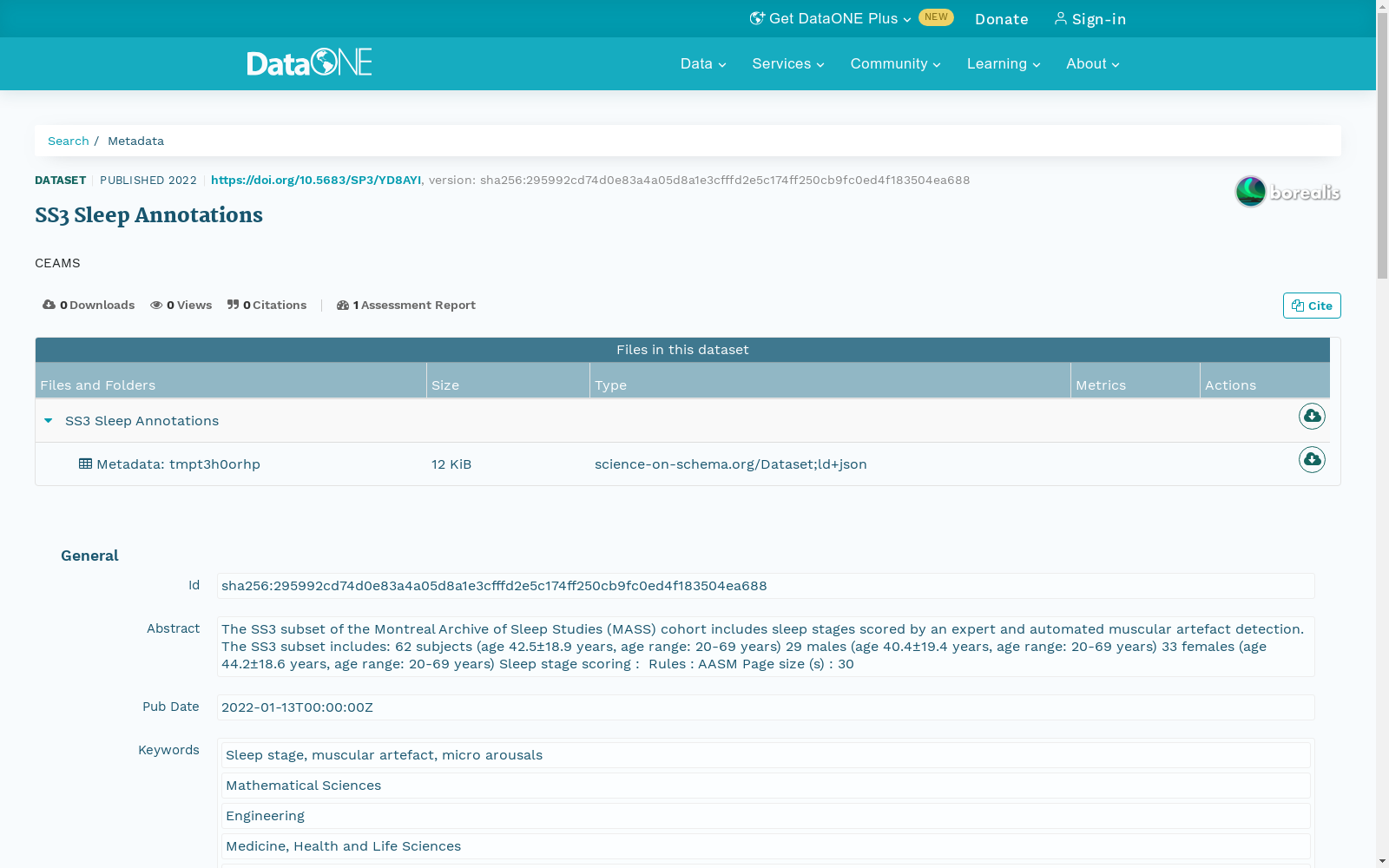
Task: Download the whole SS3 Sleep Annotations package
Action: pos(1312,417)
